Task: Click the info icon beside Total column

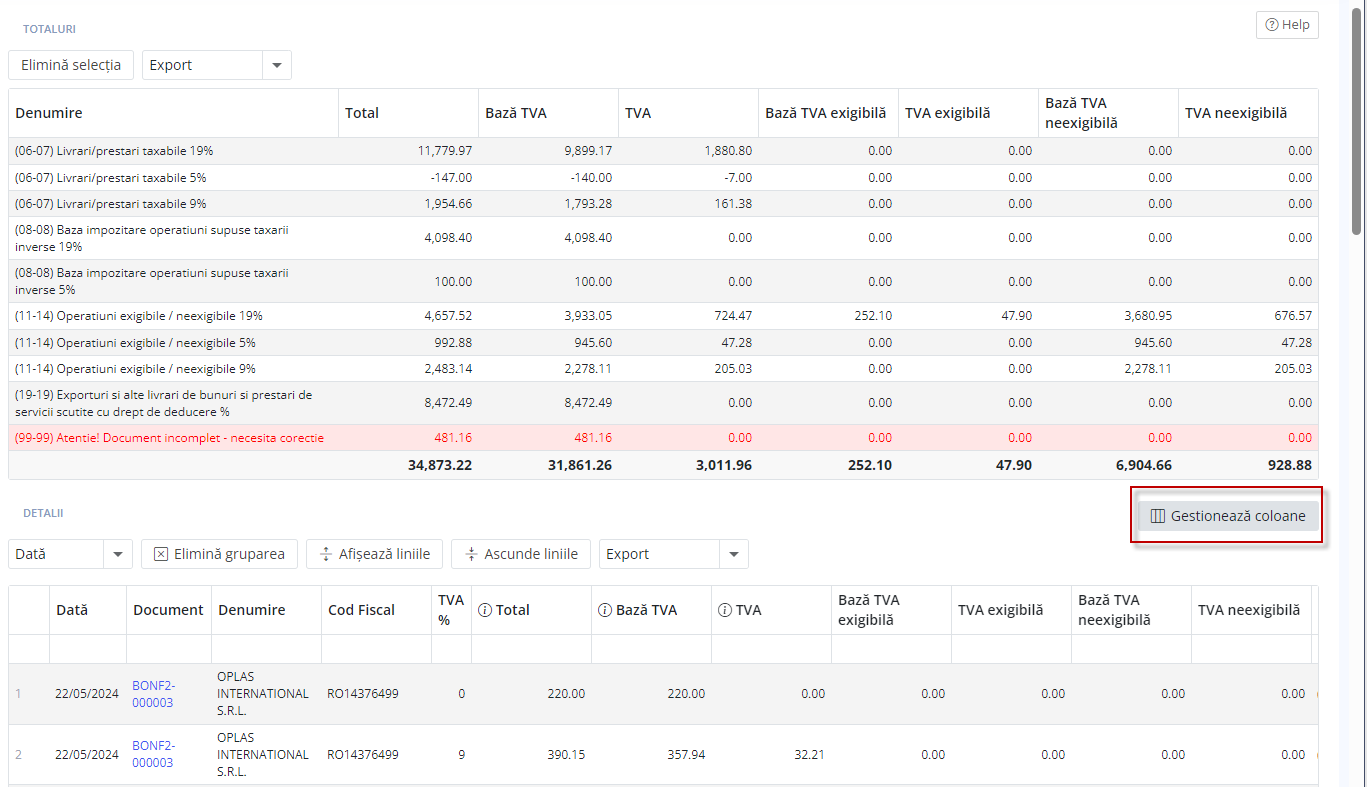Action: (x=485, y=610)
